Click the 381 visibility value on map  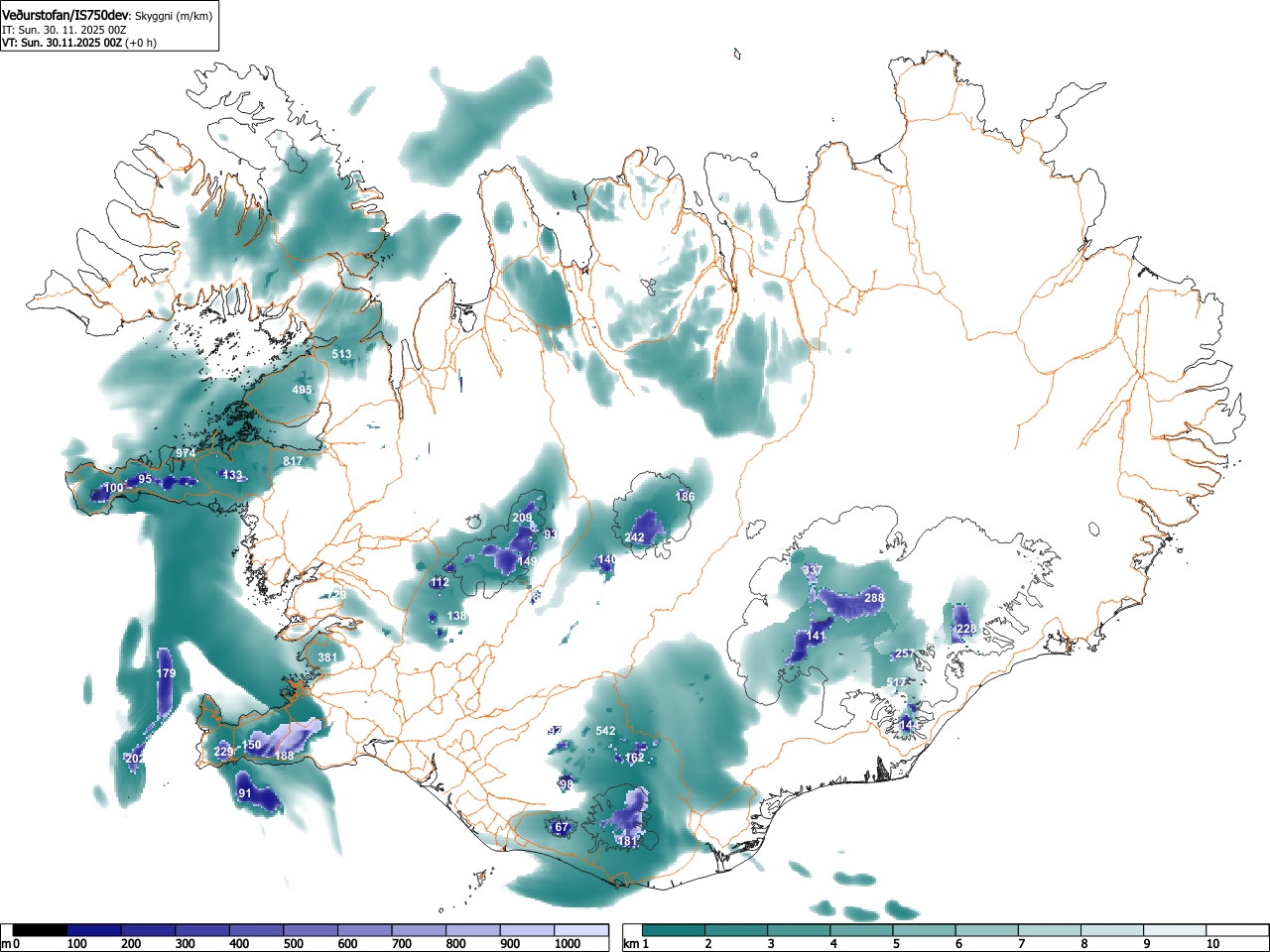click(327, 656)
